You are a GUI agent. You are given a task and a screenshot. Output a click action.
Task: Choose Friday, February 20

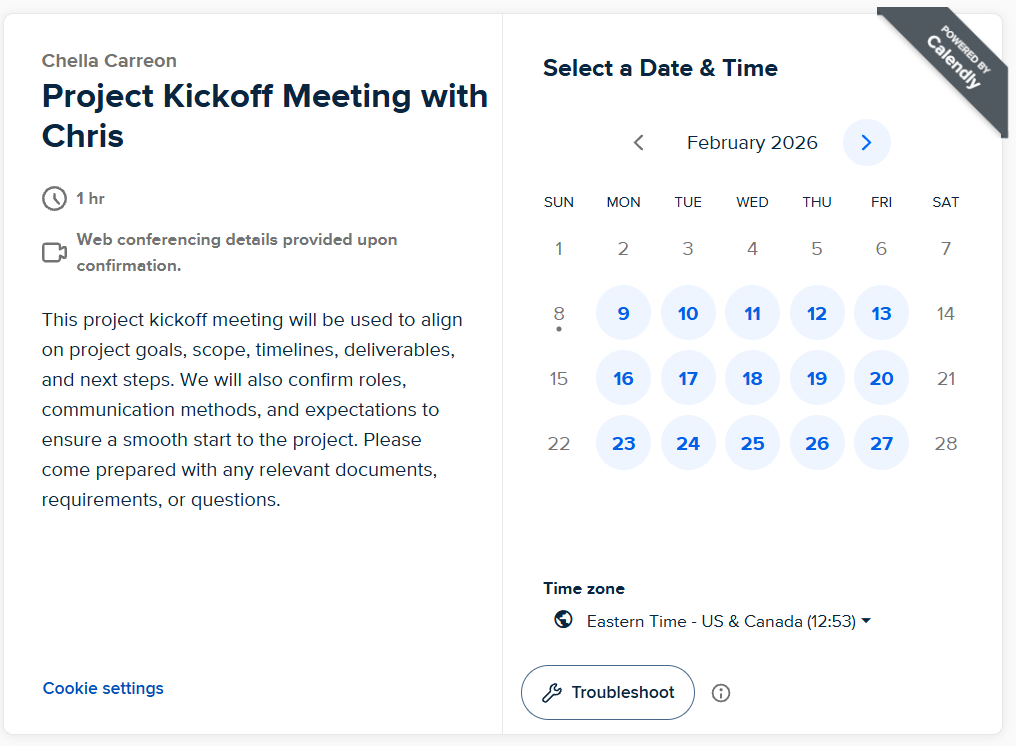click(x=881, y=379)
